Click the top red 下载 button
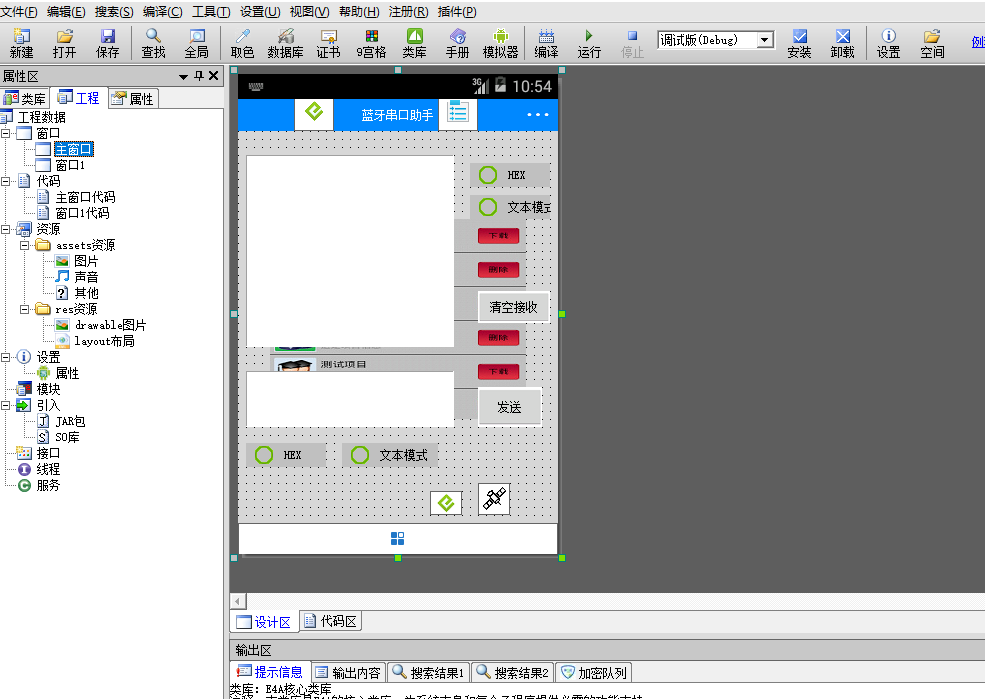 498,236
